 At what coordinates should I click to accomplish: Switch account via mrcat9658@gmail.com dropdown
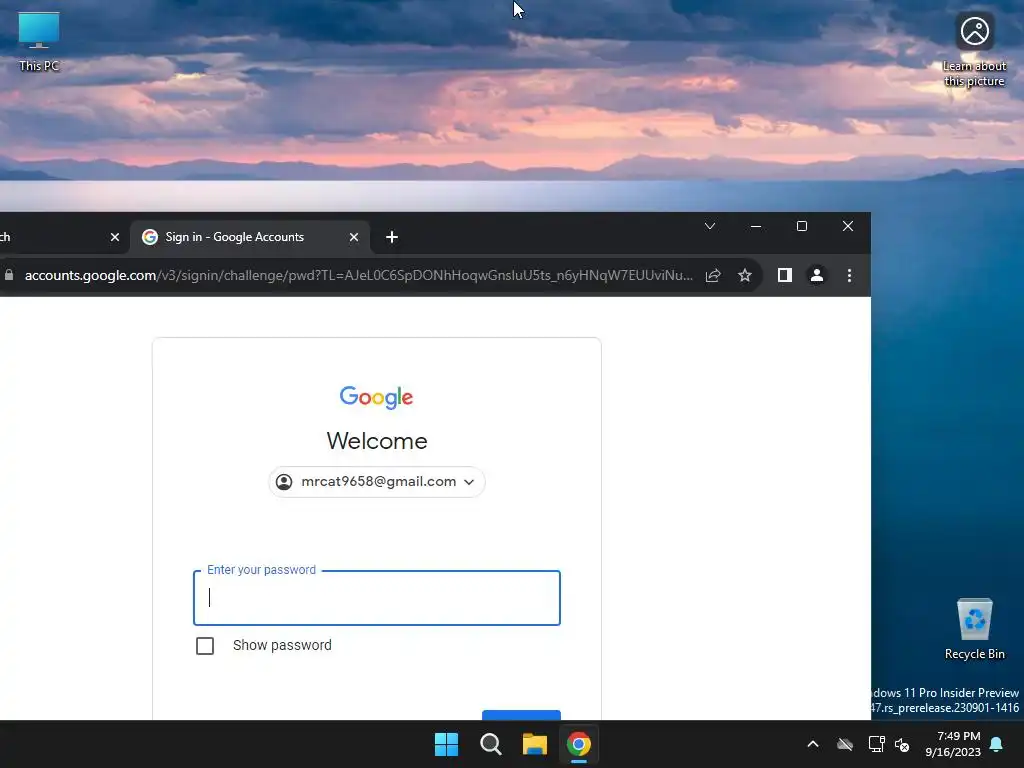click(377, 482)
